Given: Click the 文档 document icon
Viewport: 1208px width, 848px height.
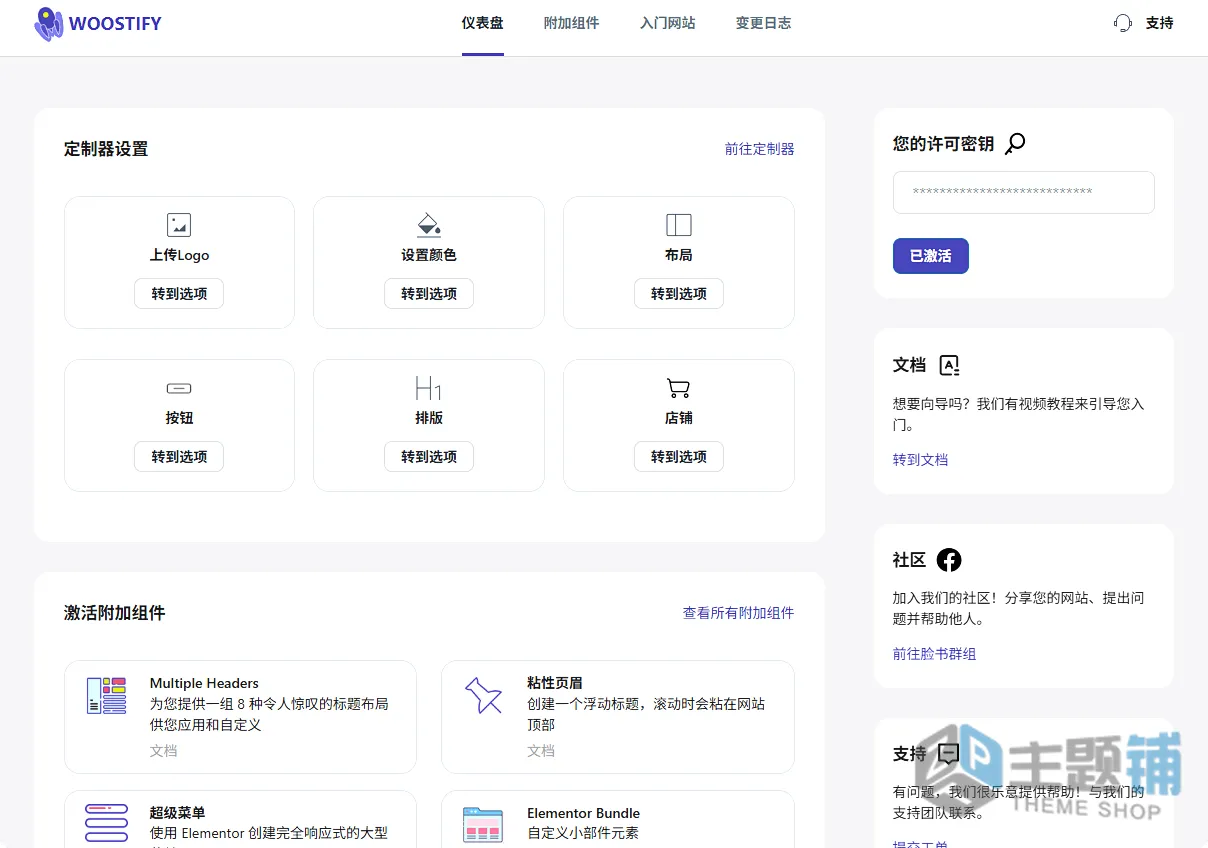Looking at the screenshot, I should click(x=950, y=365).
